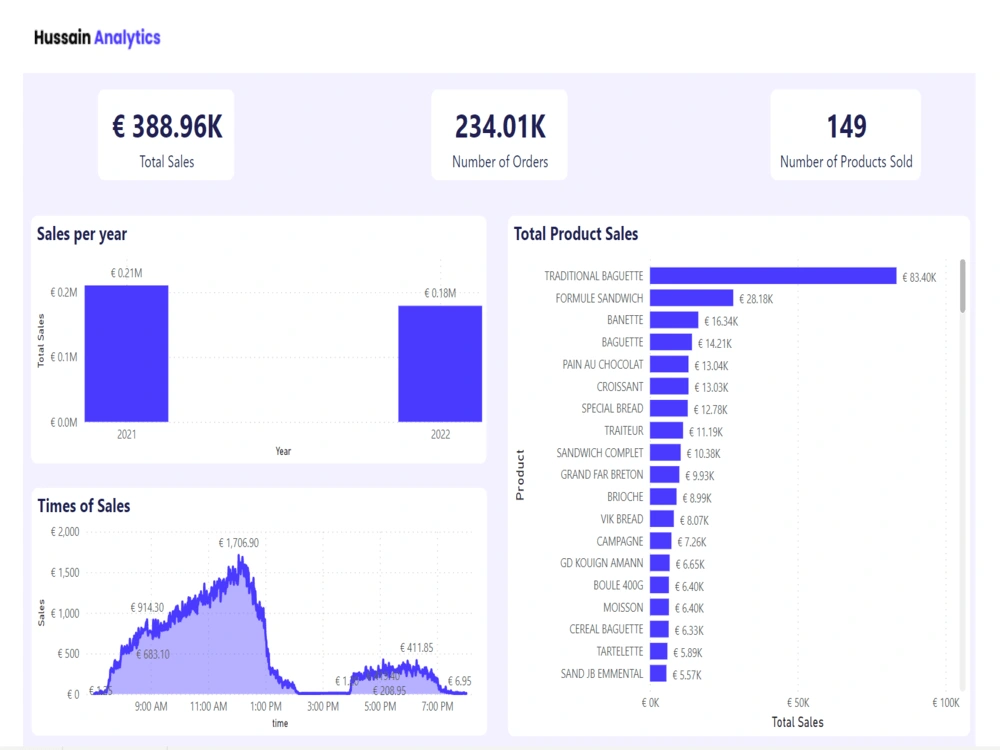The height and width of the screenshot is (750, 1000).
Task: Click the Number of Orders card
Action: [498, 134]
